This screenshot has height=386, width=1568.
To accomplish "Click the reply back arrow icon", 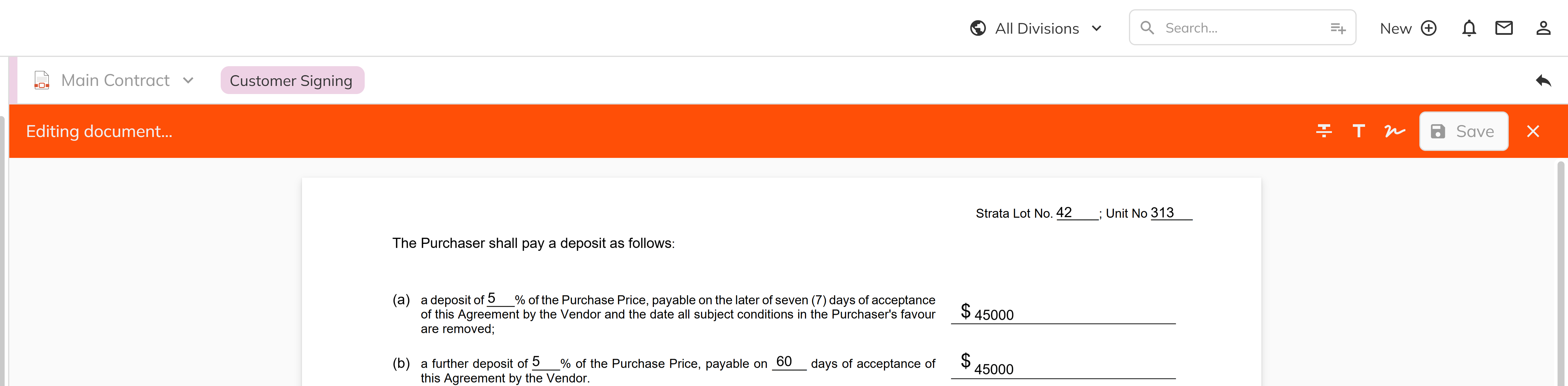I will pos(1543,80).
